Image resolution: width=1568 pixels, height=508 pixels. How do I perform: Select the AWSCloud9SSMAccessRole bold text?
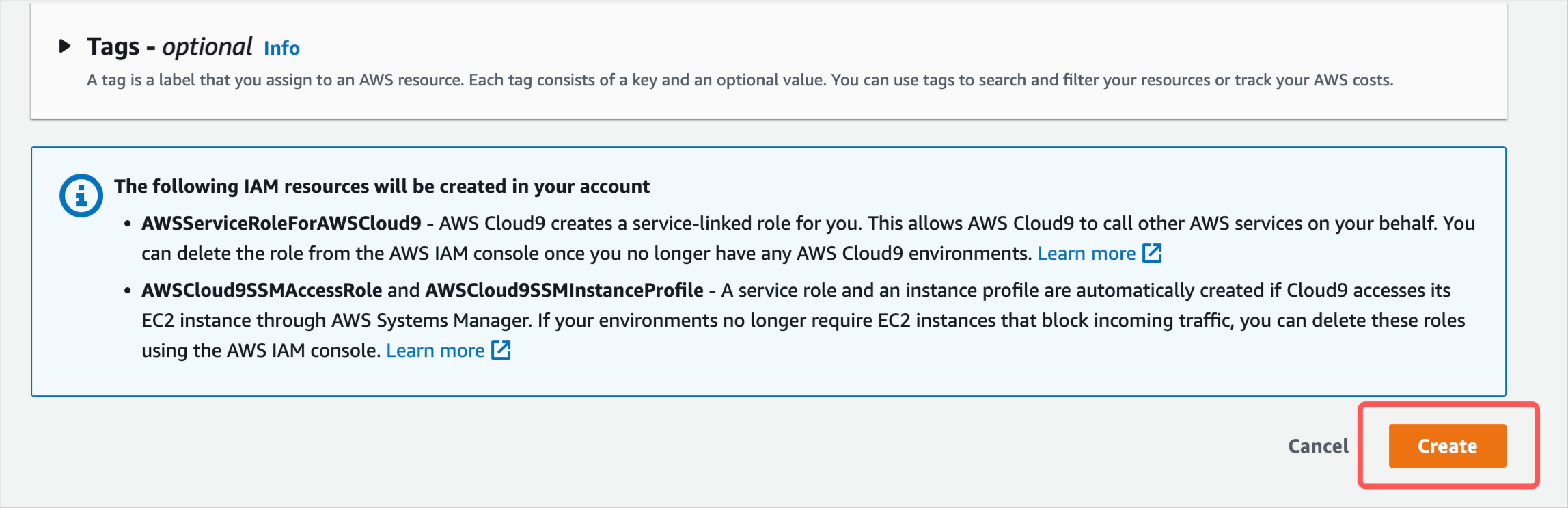(x=262, y=291)
